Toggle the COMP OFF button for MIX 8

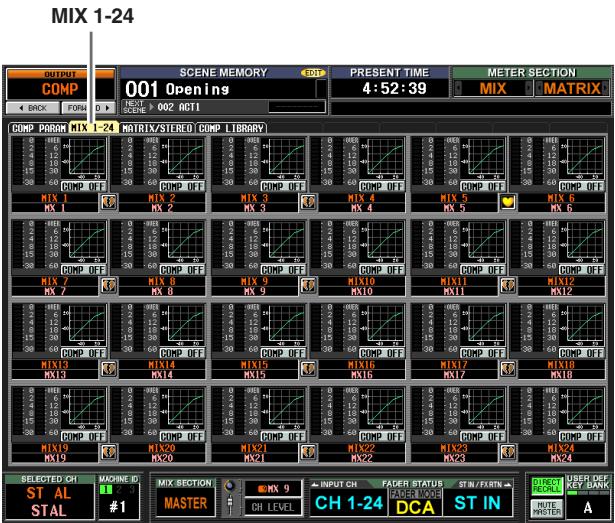coord(182,270)
